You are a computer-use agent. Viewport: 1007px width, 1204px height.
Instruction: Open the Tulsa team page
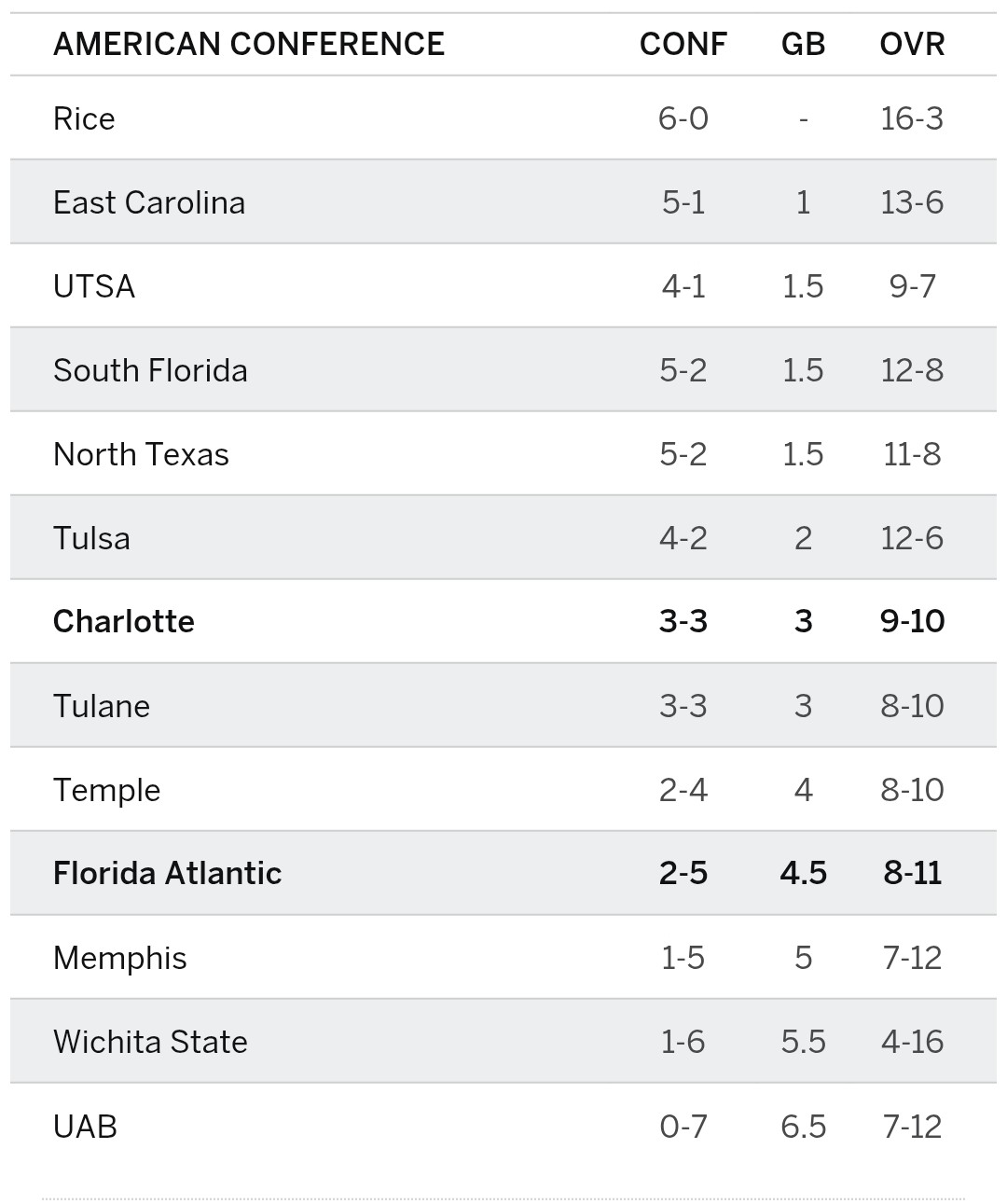91,538
